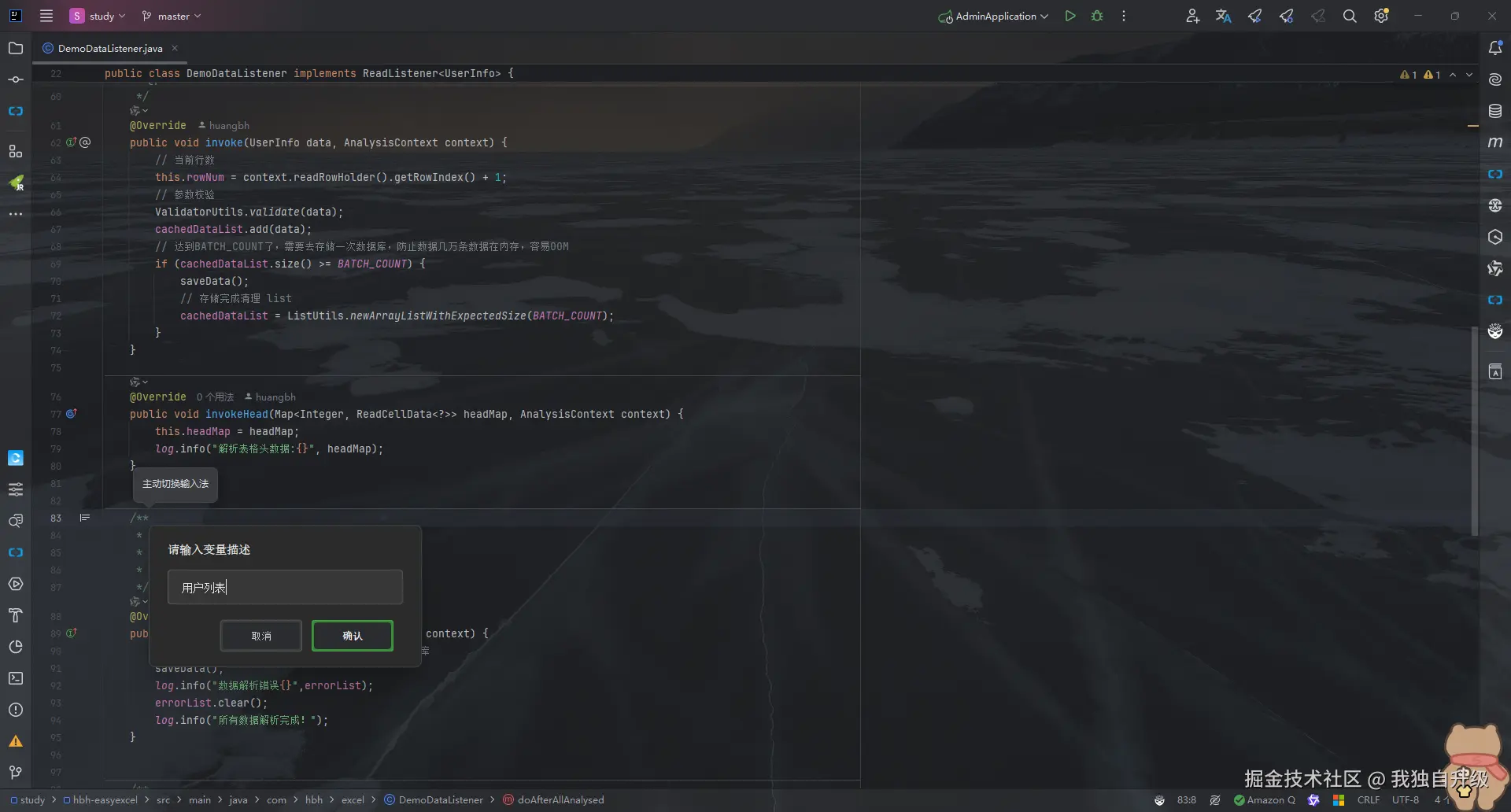Open IDE settings gear icon
The height and width of the screenshot is (812, 1511).
pyautogui.click(x=1381, y=16)
